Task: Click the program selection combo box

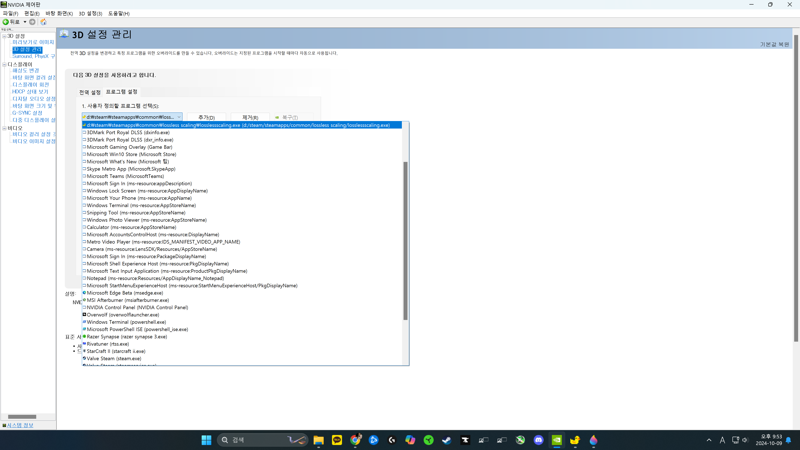Action: pos(132,117)
